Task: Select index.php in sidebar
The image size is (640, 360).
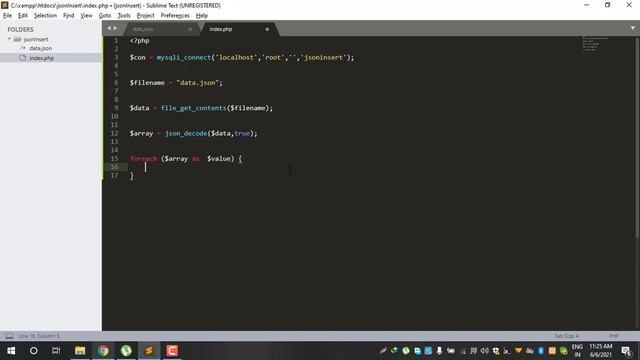Action: coord(42,58)
